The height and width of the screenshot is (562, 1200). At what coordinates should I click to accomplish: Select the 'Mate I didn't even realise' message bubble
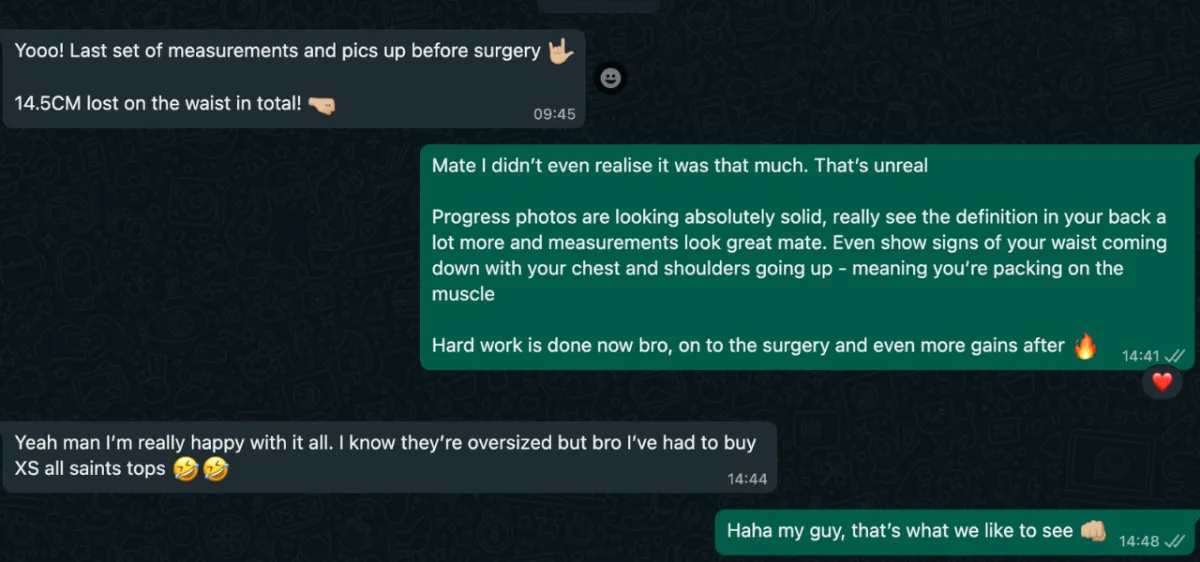click(809, 257)
